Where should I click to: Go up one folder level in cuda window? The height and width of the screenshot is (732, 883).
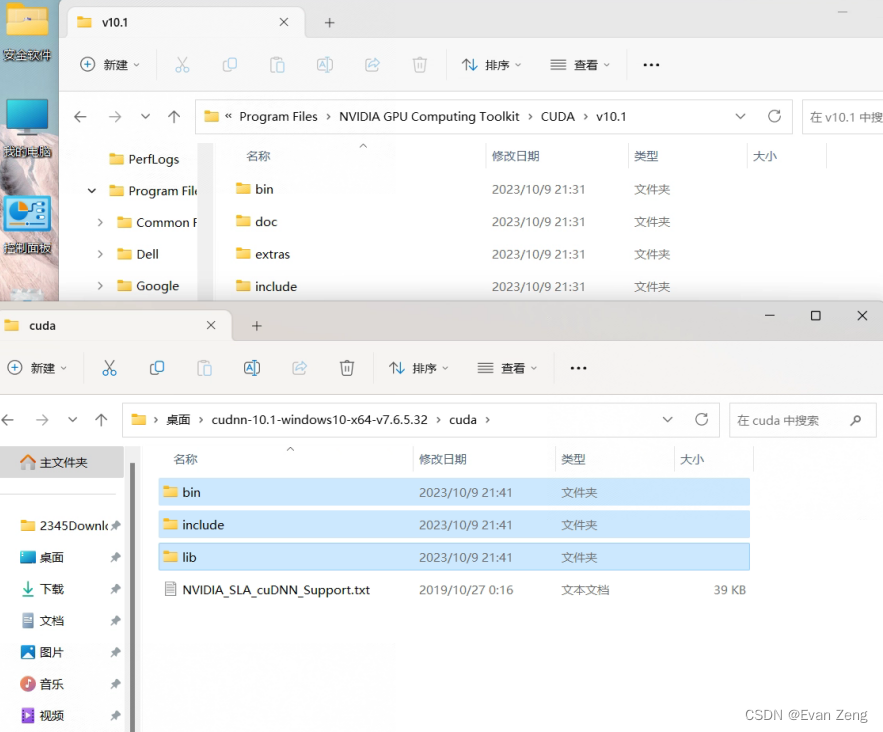[x=101, y=419]
